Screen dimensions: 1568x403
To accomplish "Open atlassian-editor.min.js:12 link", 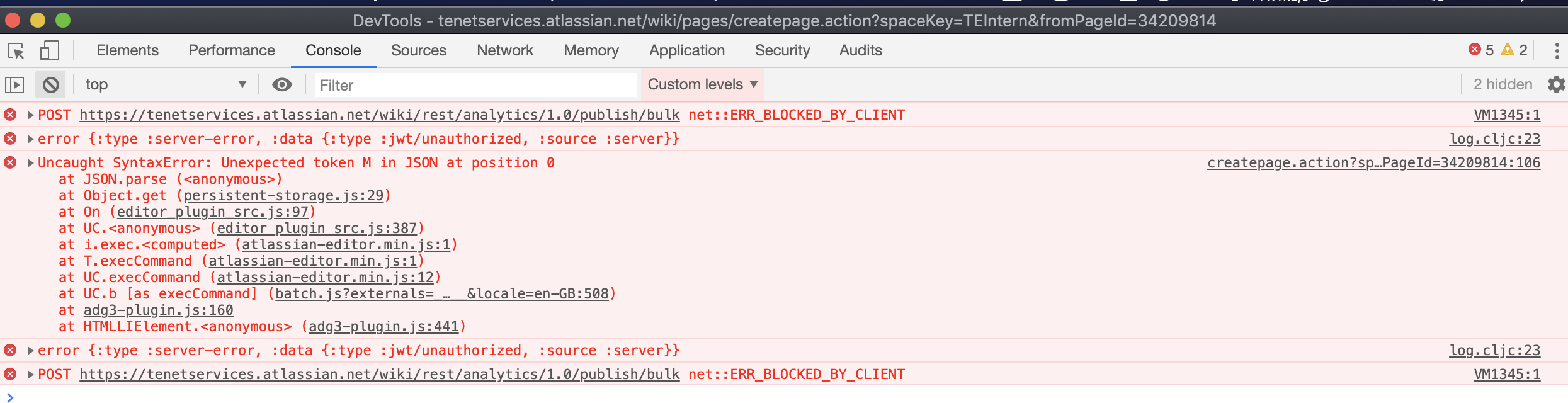I will tap(325, 278).
